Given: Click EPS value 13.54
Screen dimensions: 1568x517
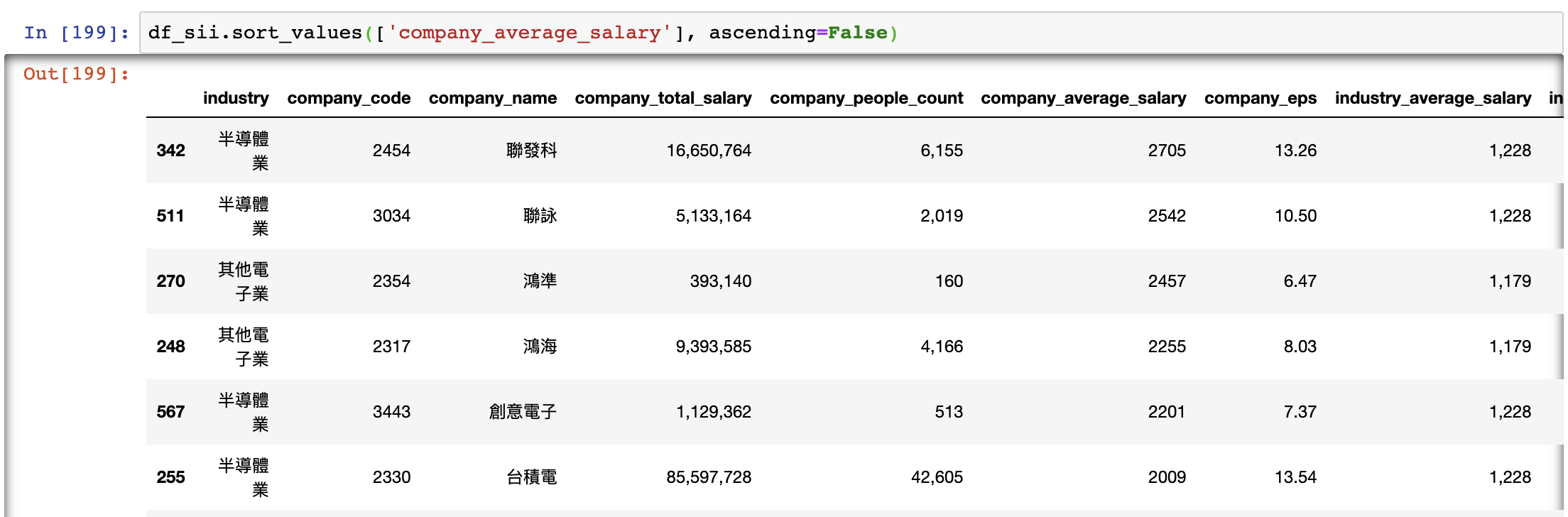Looking at the screenshot, I should point(1295,477).
